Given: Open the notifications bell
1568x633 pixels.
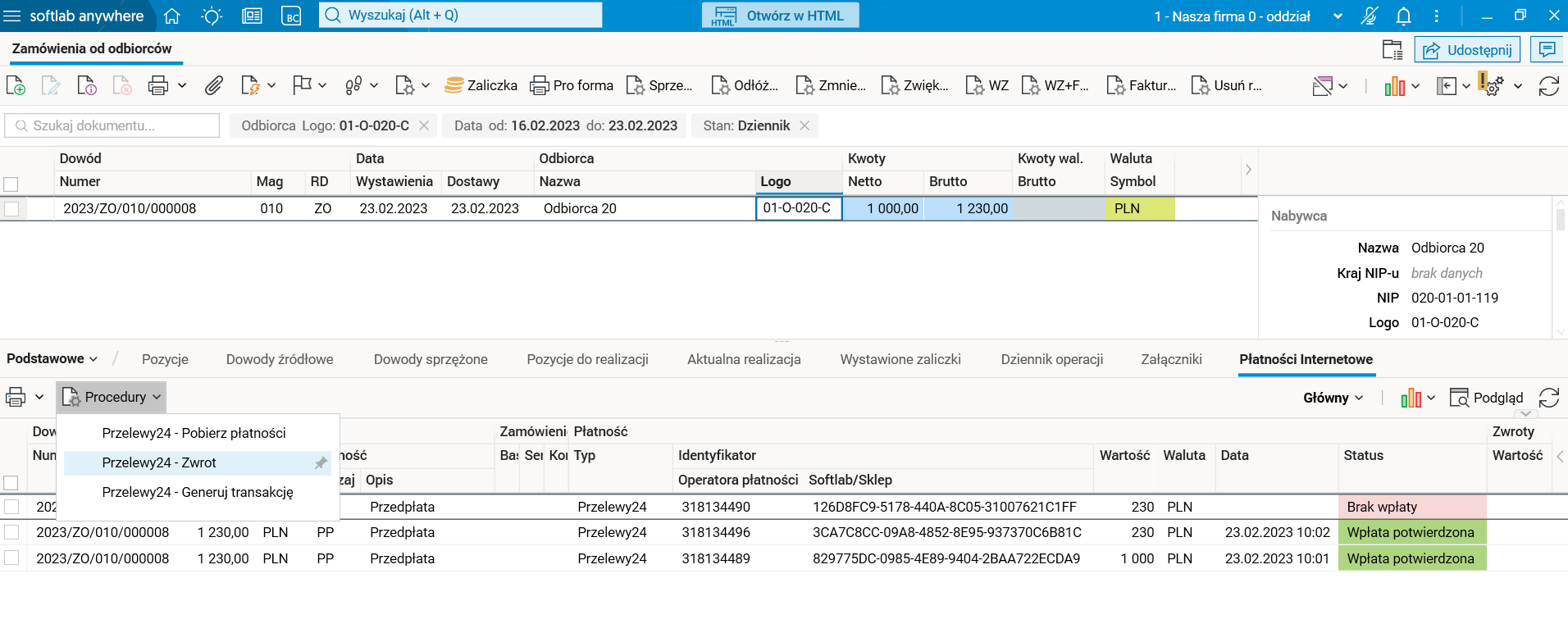Looking at the screenshot, I should click(x=1404, y=16).
